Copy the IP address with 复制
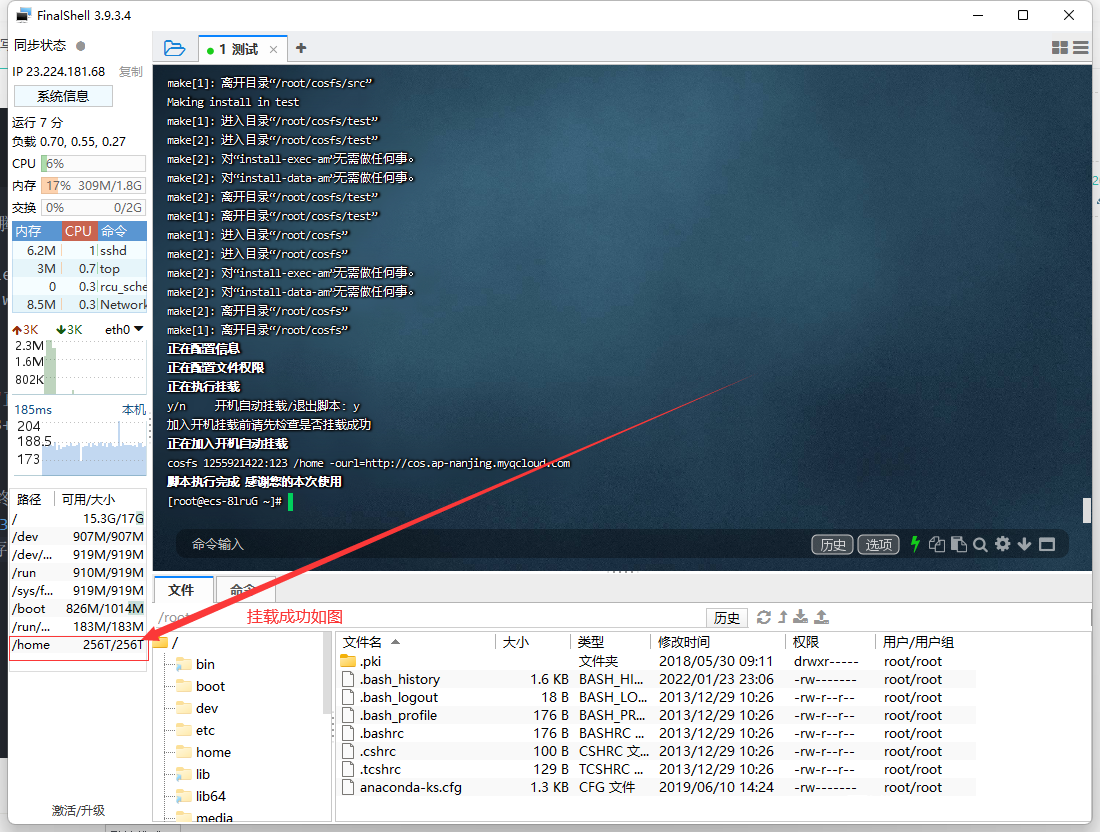This screenshot has height=832, width=1100. (130, 72)
